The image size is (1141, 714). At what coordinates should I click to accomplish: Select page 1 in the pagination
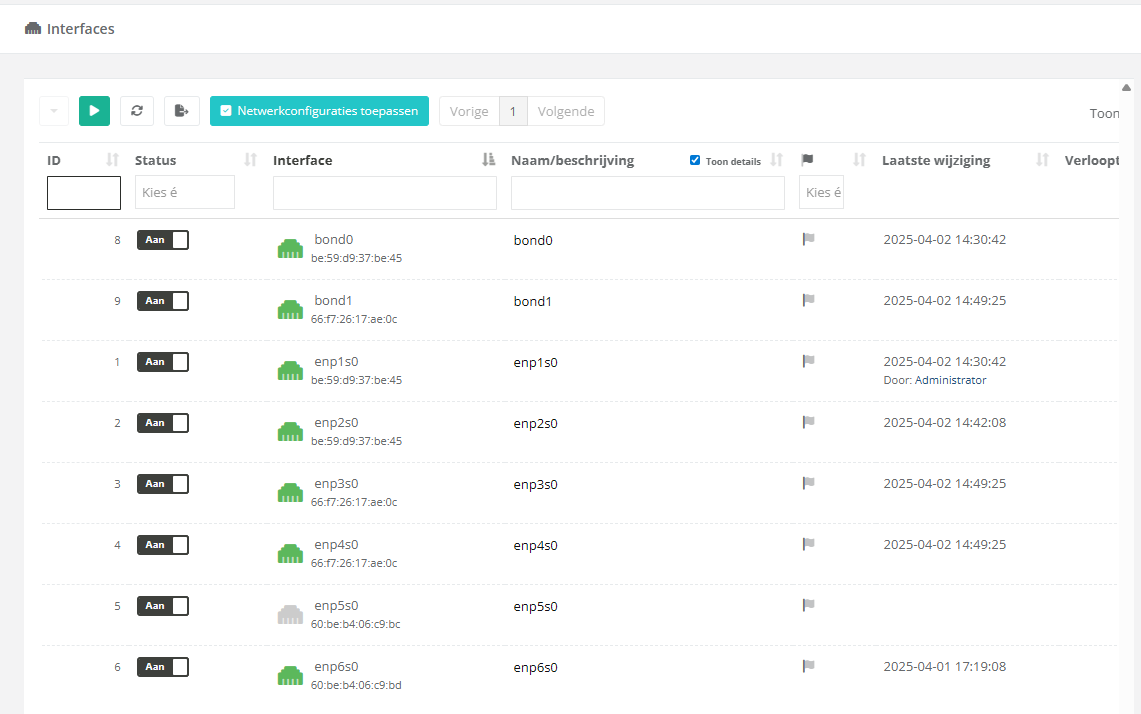512,111
